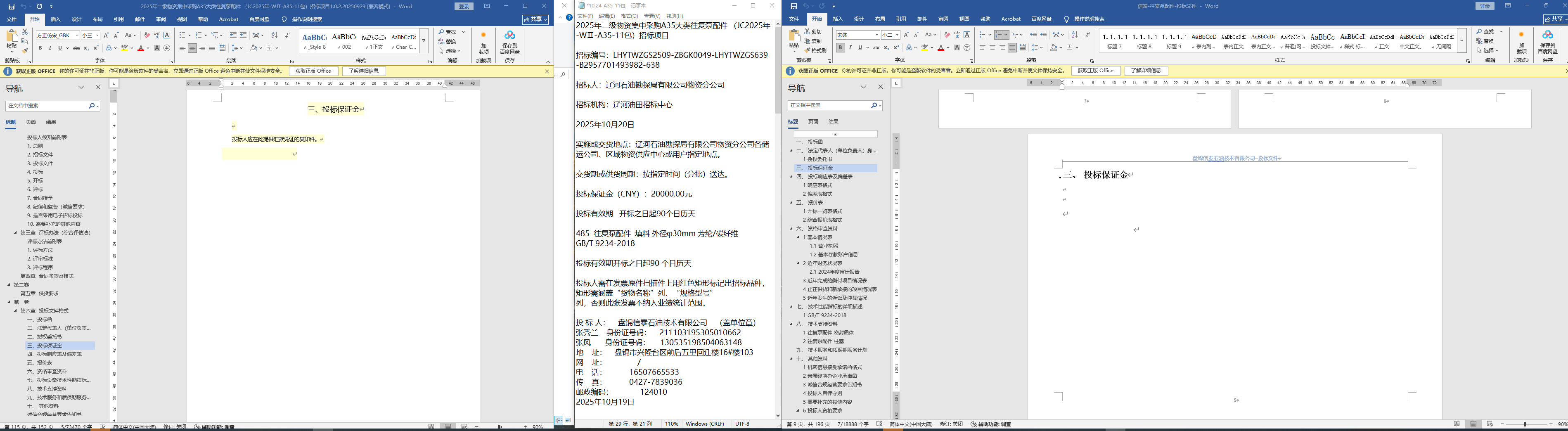Viewport: 1568px width, 431px height.
Task: Click 获取正版 Office button in left Word window
Action: [313, 71]
